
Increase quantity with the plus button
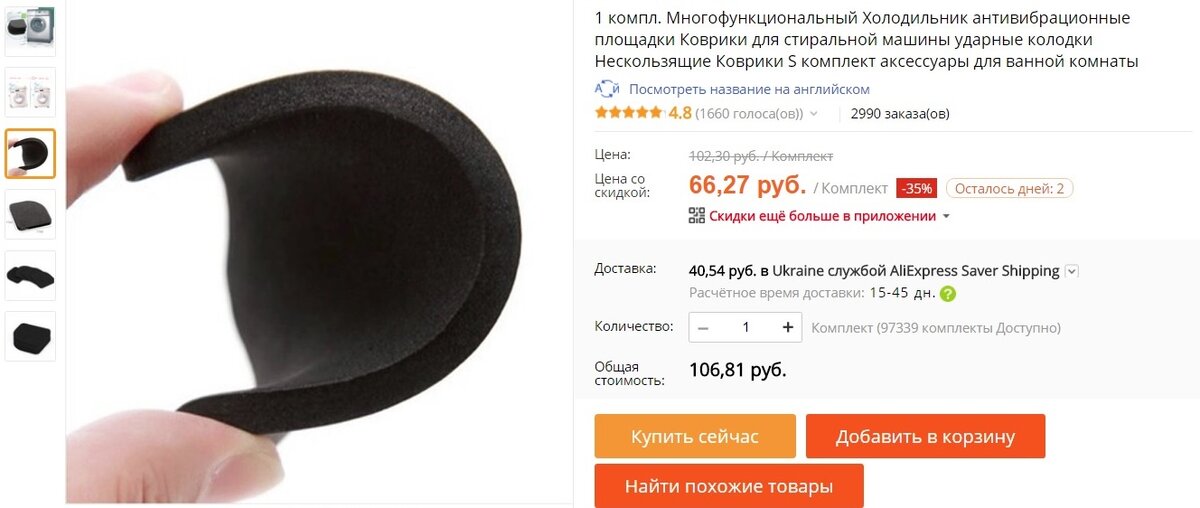788,327
